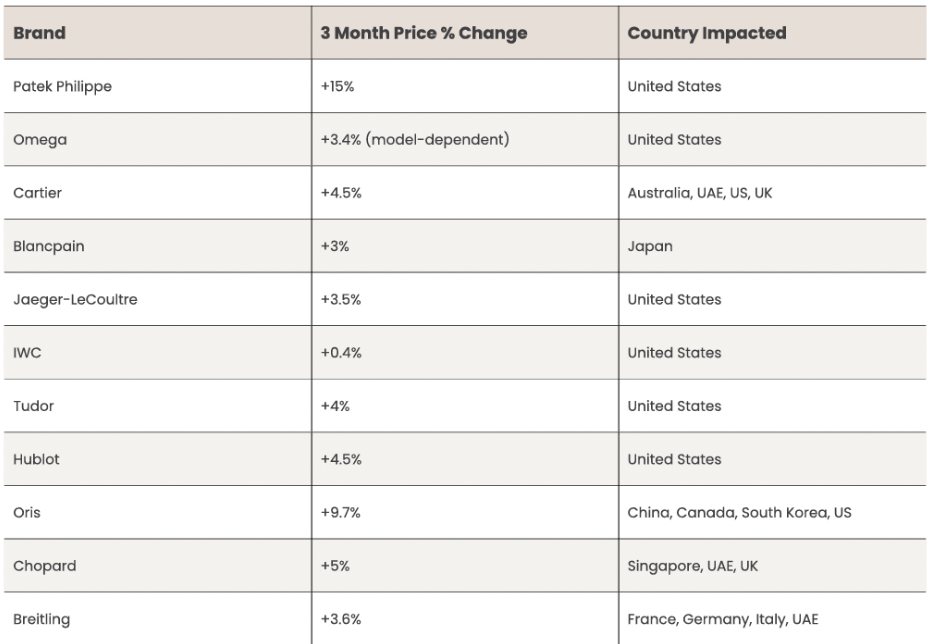Click the +3.4% (model-dependent) cell
The height and width of the screenshot is (644, 928).
(x=414, y=140)
